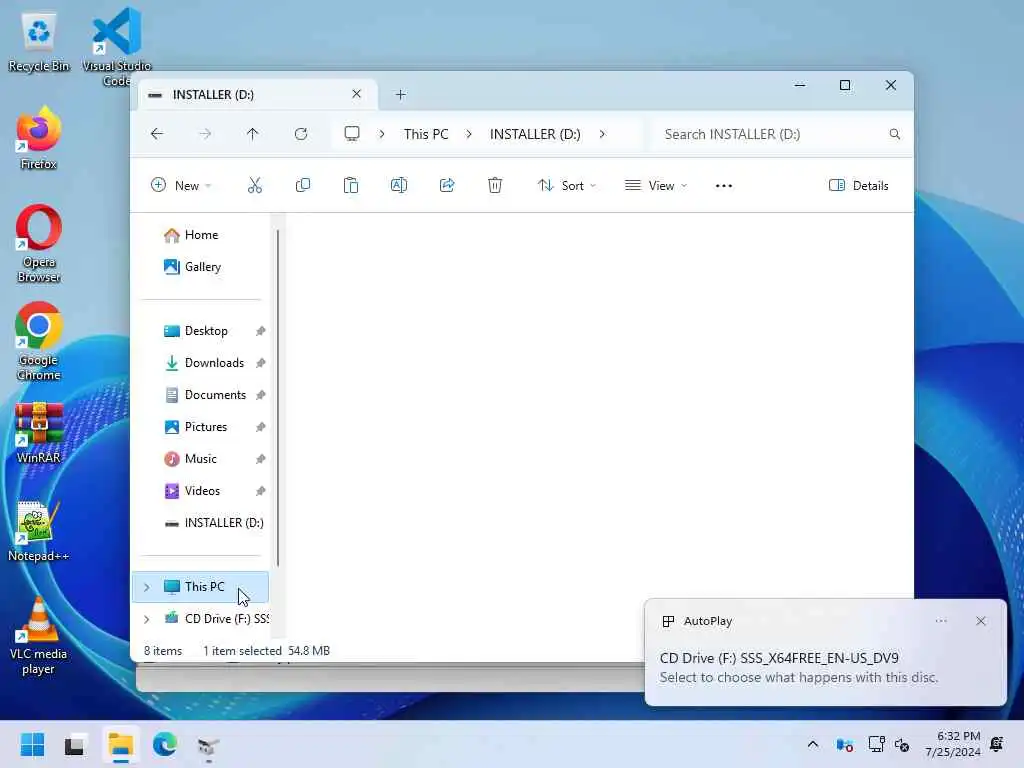Open the Music quick access folder
Screen dimensions: 1024x768
[201, 459]
